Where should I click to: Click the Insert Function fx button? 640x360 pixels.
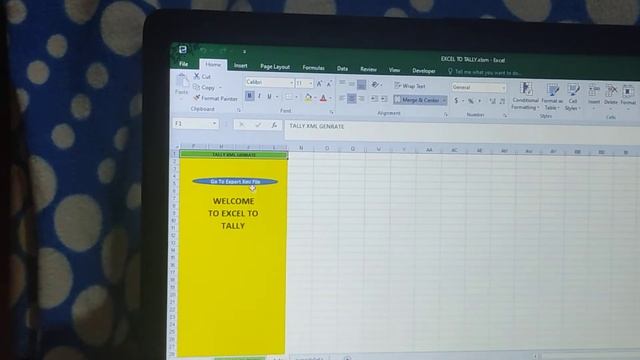pyautogui.click(x=274, y=125)
